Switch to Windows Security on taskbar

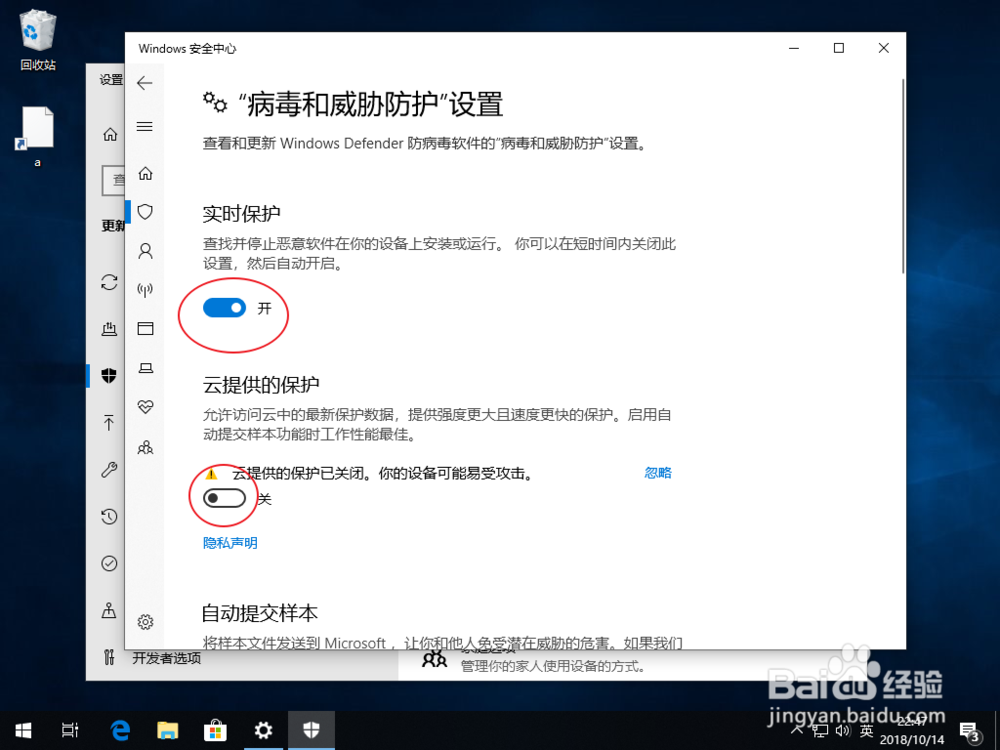tap(311, 730)
